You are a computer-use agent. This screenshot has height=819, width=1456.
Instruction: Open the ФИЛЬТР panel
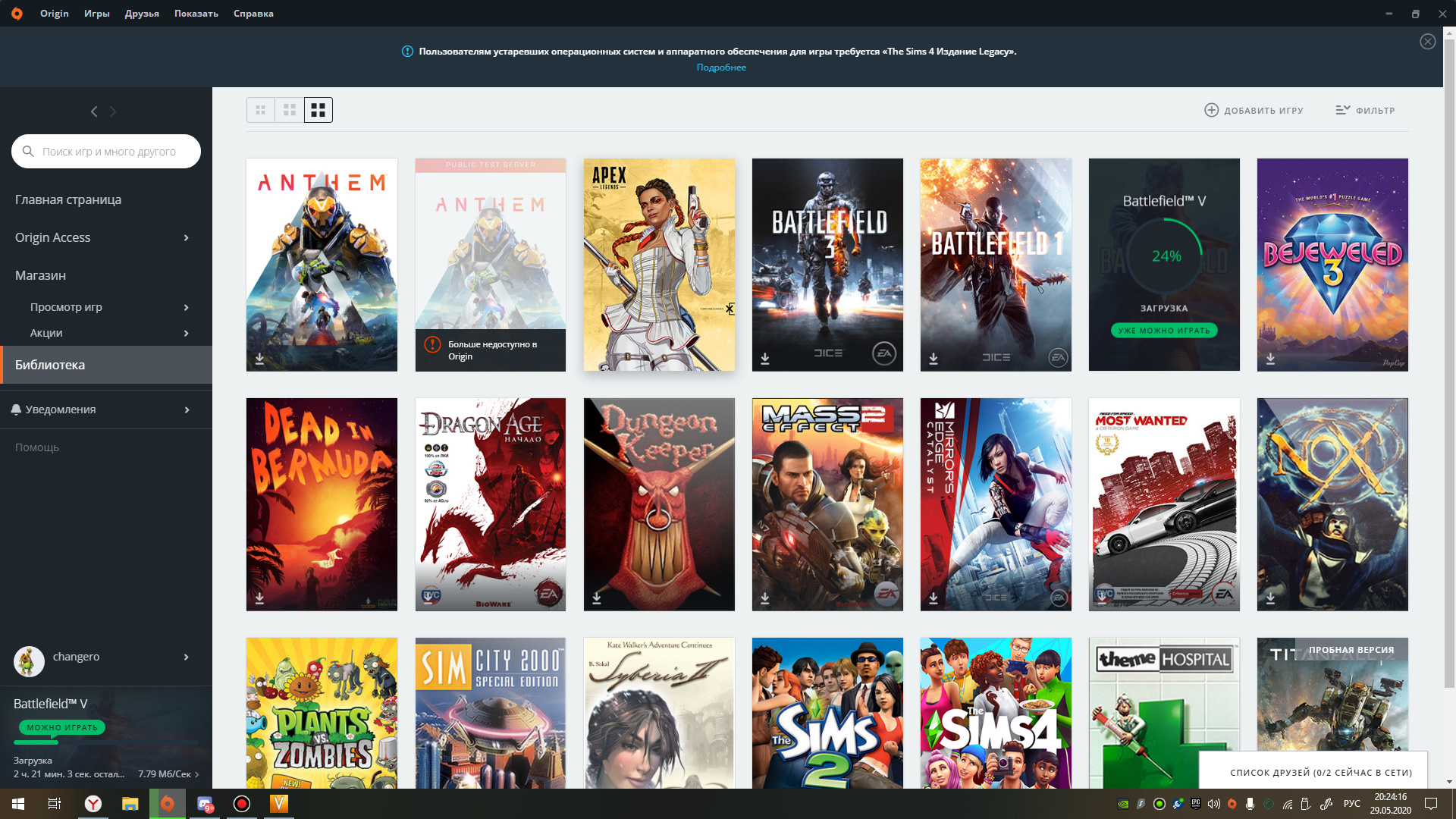pos(1365,111)
